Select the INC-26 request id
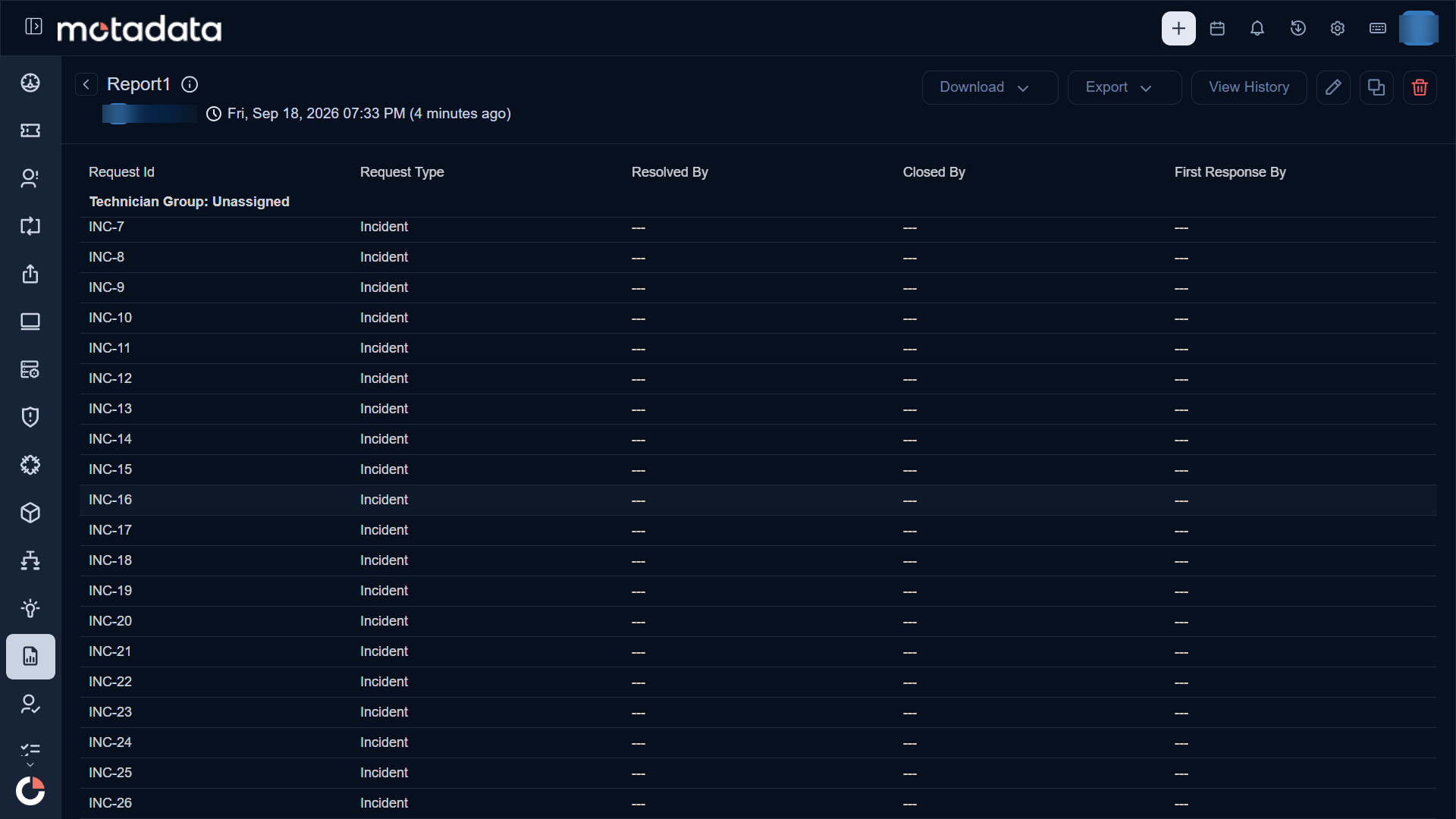This screenshot has height=819, width=1456. (x=110, y=803)
